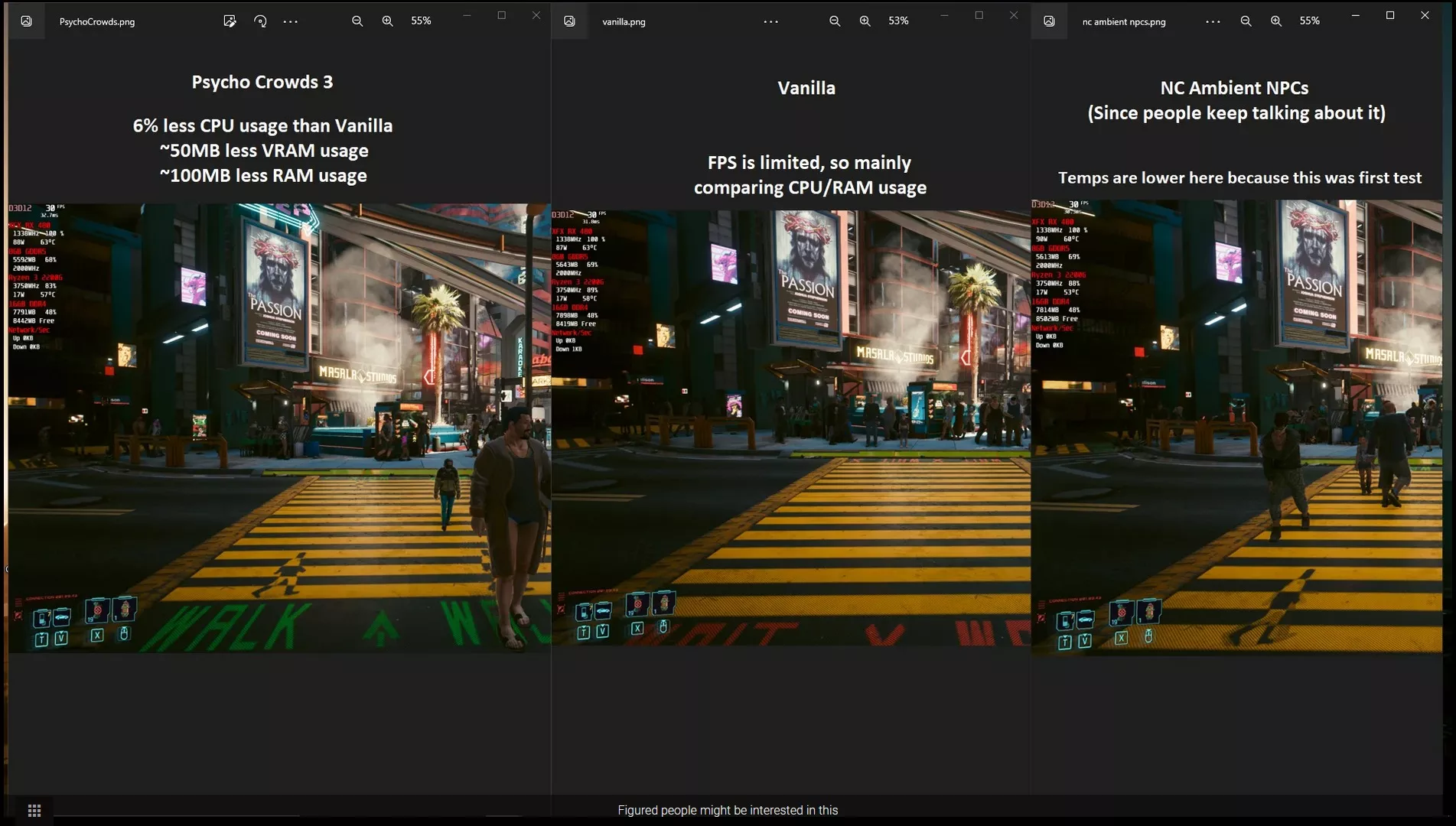The width and height of the screenshot is (1456, 826).
Task: Click the Photos app icon beside vanilla.png
Action: 569,21
